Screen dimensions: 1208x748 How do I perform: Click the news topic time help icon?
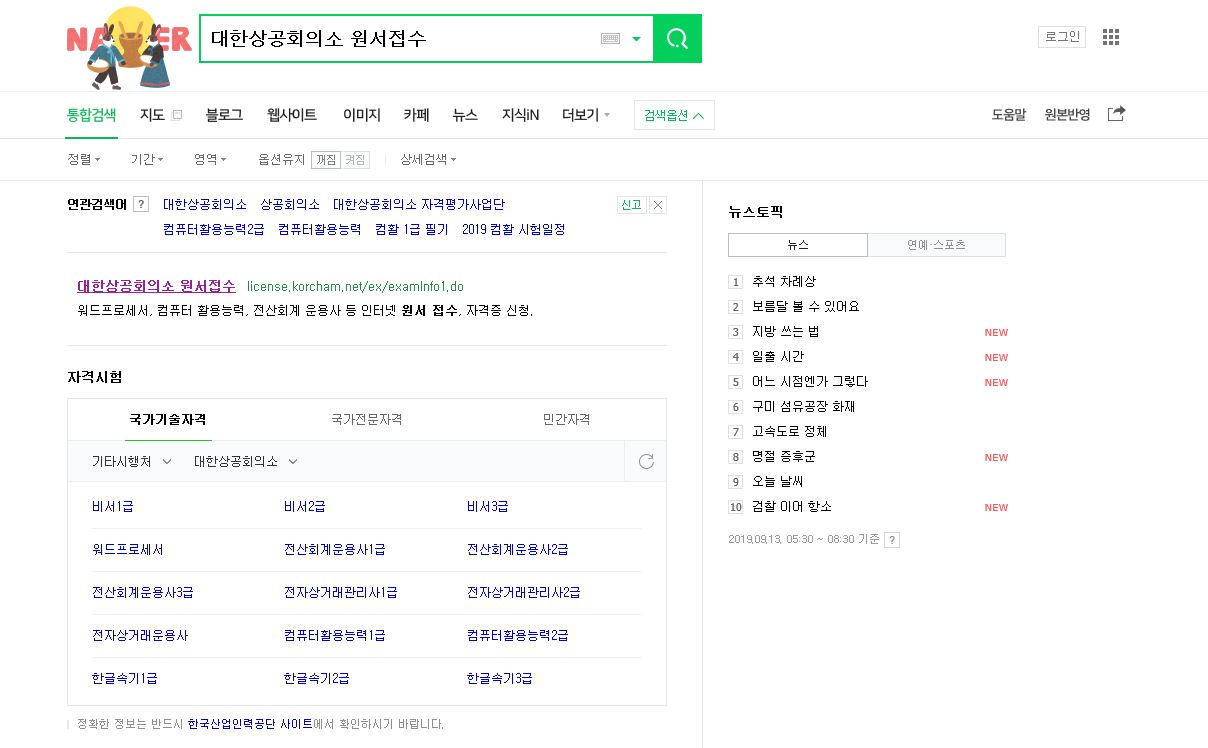click(x=892, y=540)
